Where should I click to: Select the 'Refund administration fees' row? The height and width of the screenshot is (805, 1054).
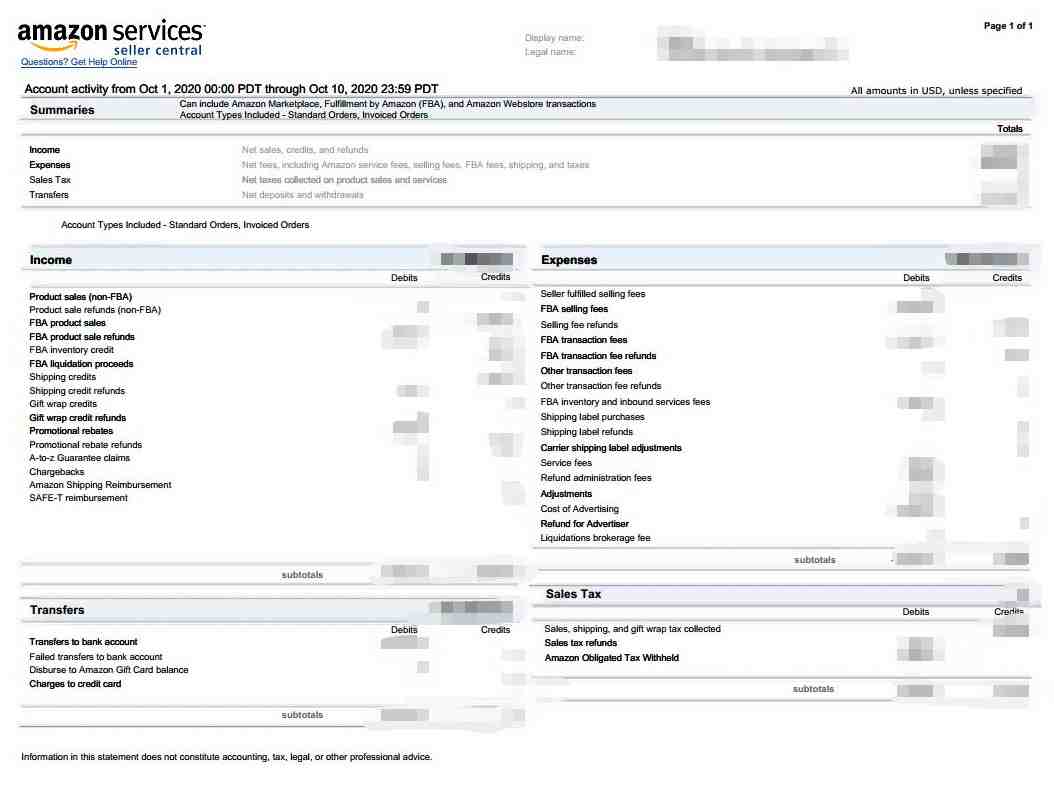point(596,478)
